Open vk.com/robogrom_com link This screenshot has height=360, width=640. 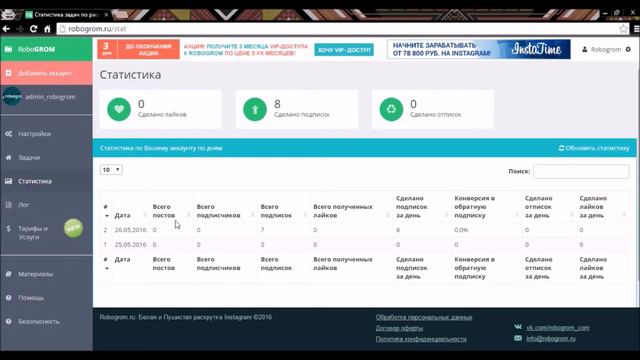(558, 327)
